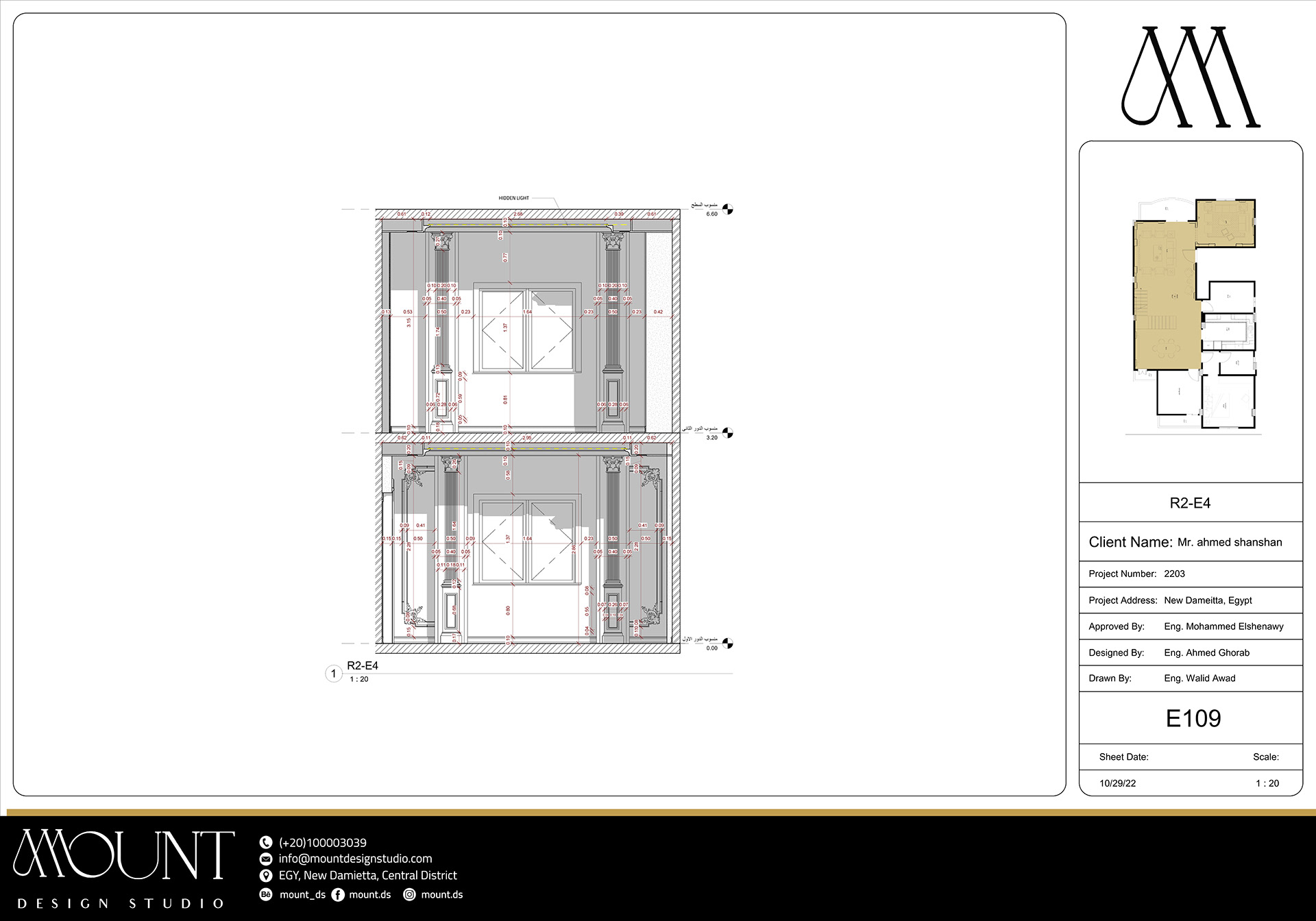Click the DESIGN STUDIO footer text
The image size is (1316, 921).
click(121, 904)
